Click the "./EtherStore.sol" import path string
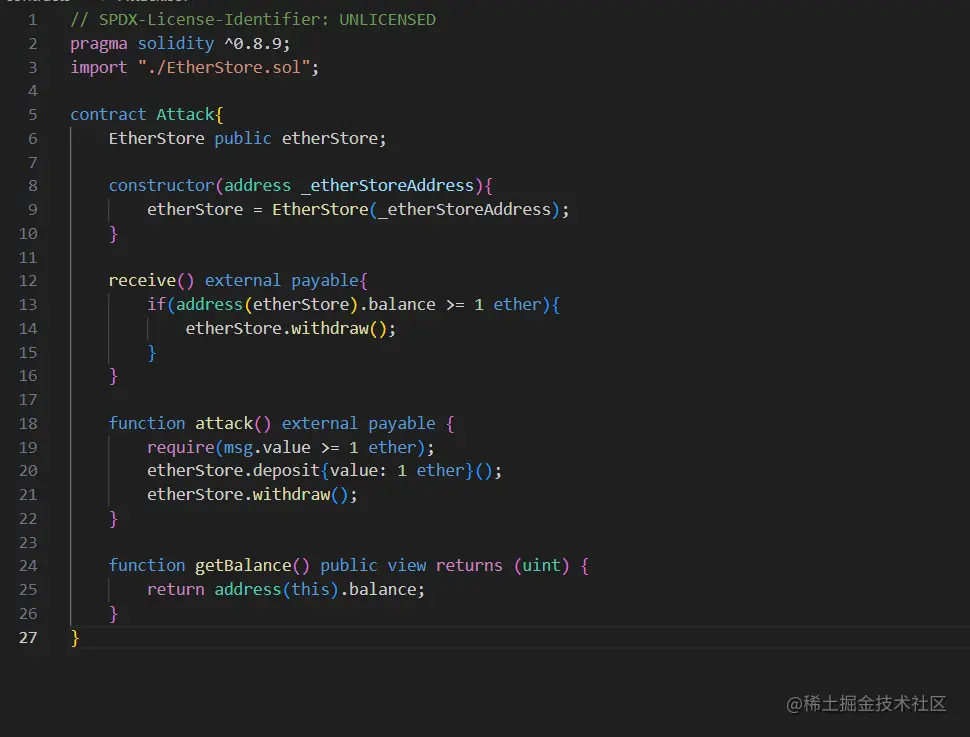This screenshot has width=970, height=737. pyautogui.click(x=223, y=67)
